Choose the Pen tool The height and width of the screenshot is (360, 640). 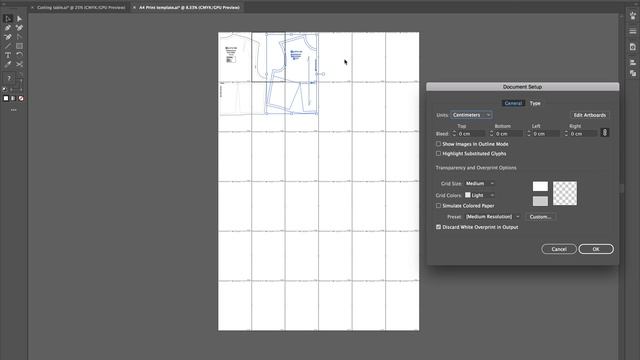[x=8, y=28]
